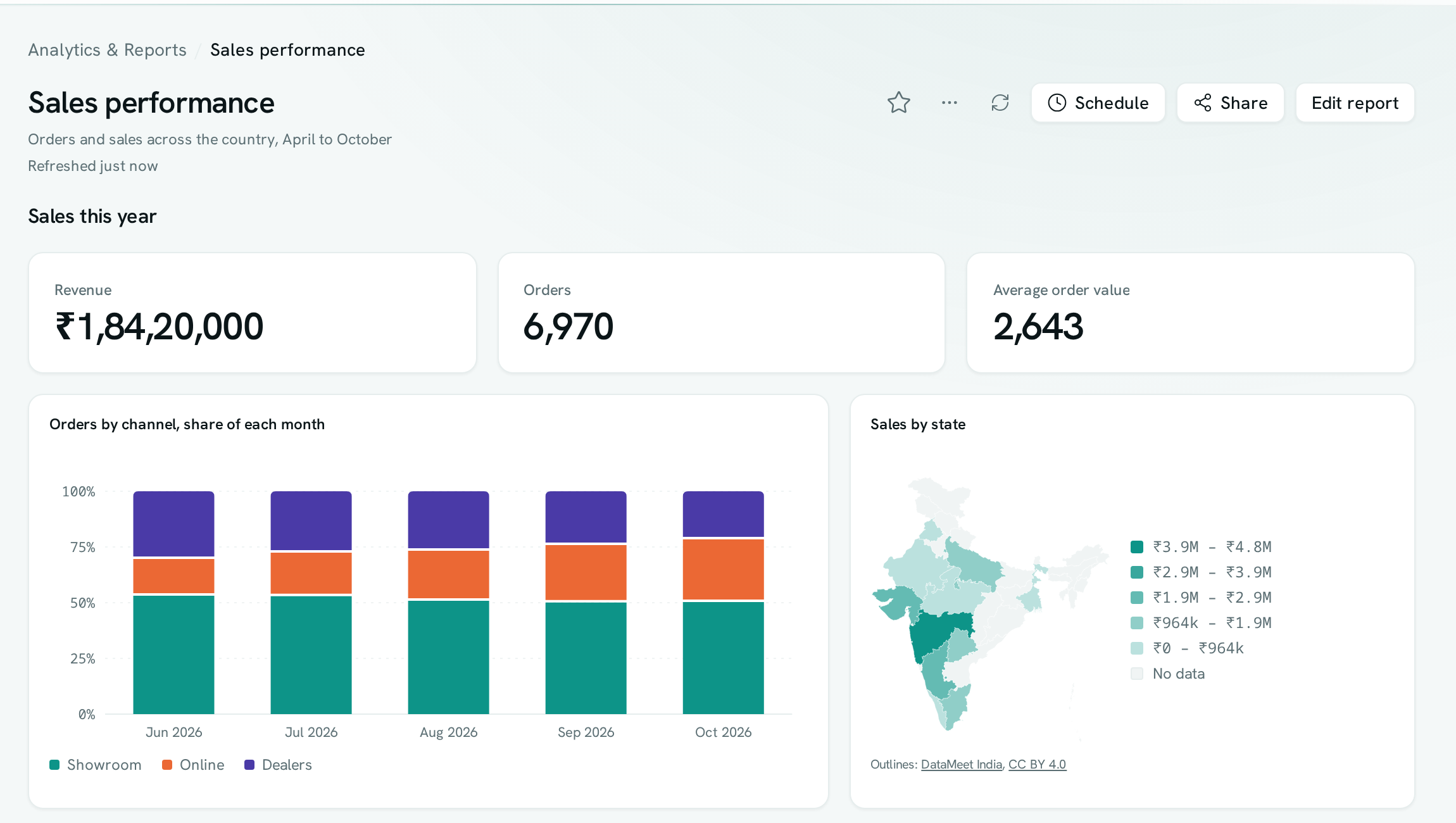Click the Jul 2026 axis label
The width and height of the screenshot is (1456, 823).
[x=311, y=732]
